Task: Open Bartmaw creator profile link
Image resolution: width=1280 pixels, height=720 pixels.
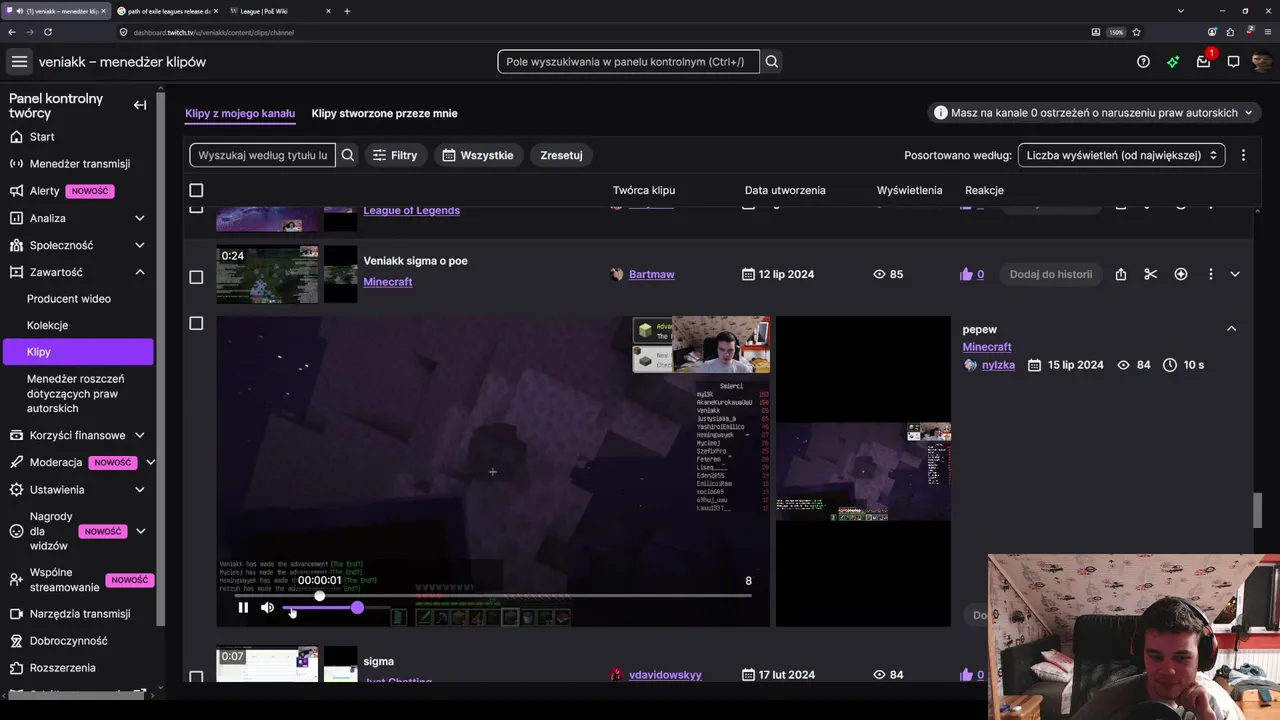Action: point(651,274)
